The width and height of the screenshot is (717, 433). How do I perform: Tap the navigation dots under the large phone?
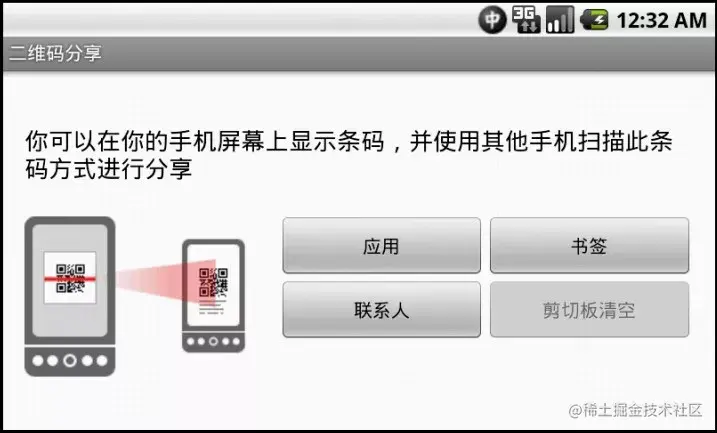pyautogui.click(x=70, y=361)
